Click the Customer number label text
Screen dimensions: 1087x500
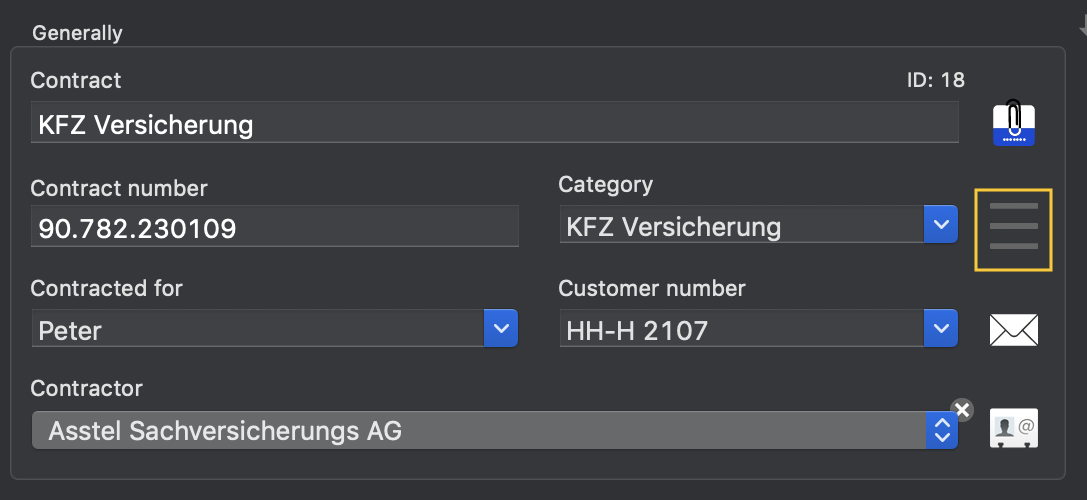[x=652, y=288]
